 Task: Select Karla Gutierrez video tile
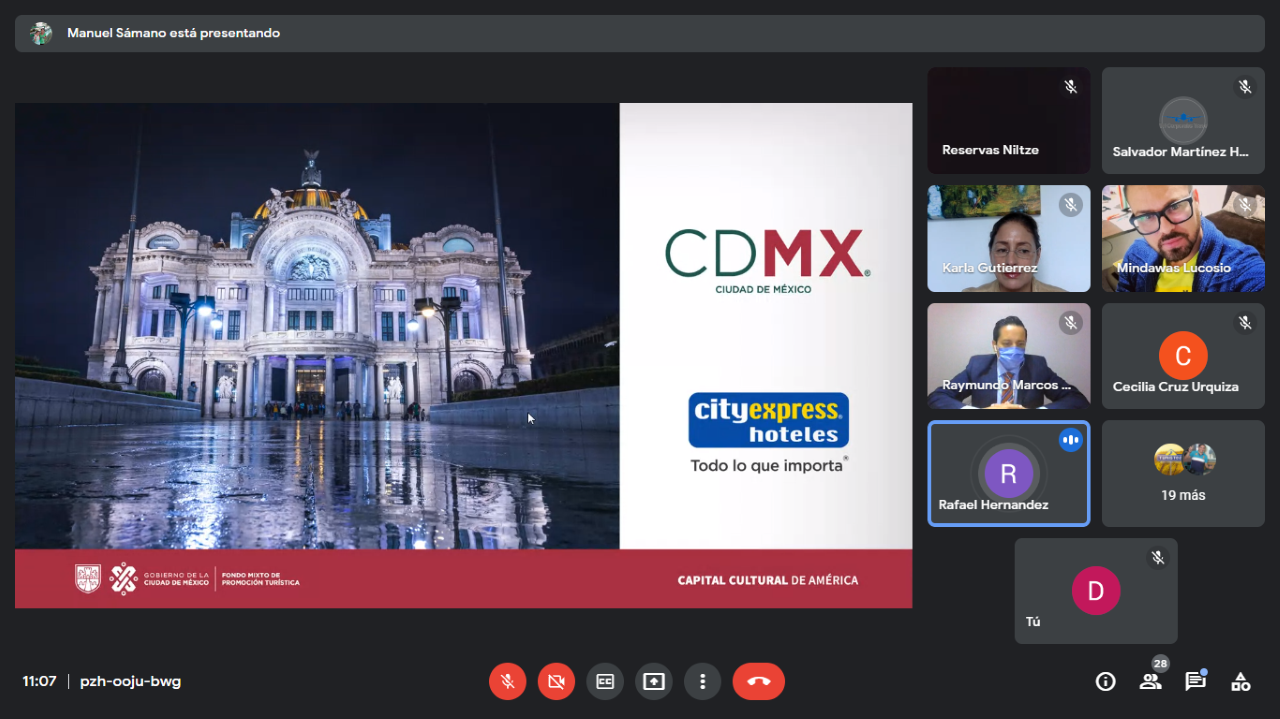point(1009,239)
